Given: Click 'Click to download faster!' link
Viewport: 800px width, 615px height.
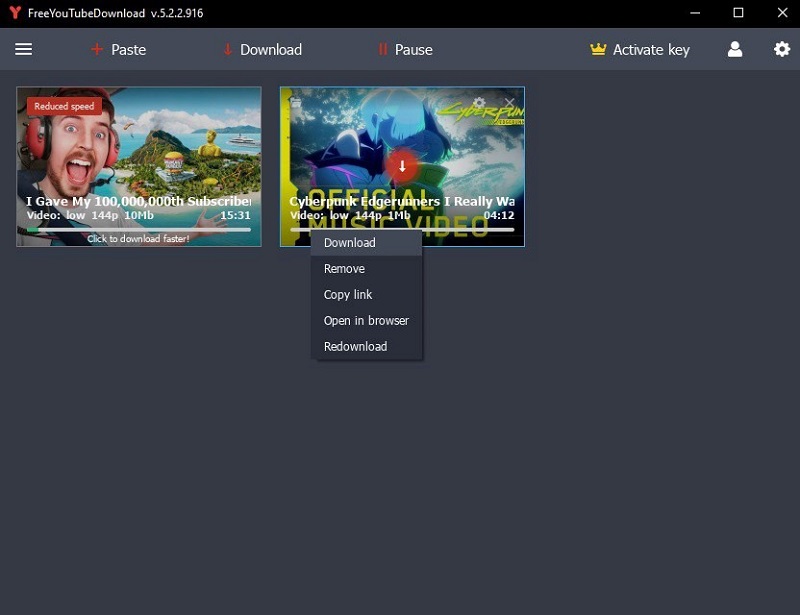Looking at the screenshot, I should tap(138, 239).
